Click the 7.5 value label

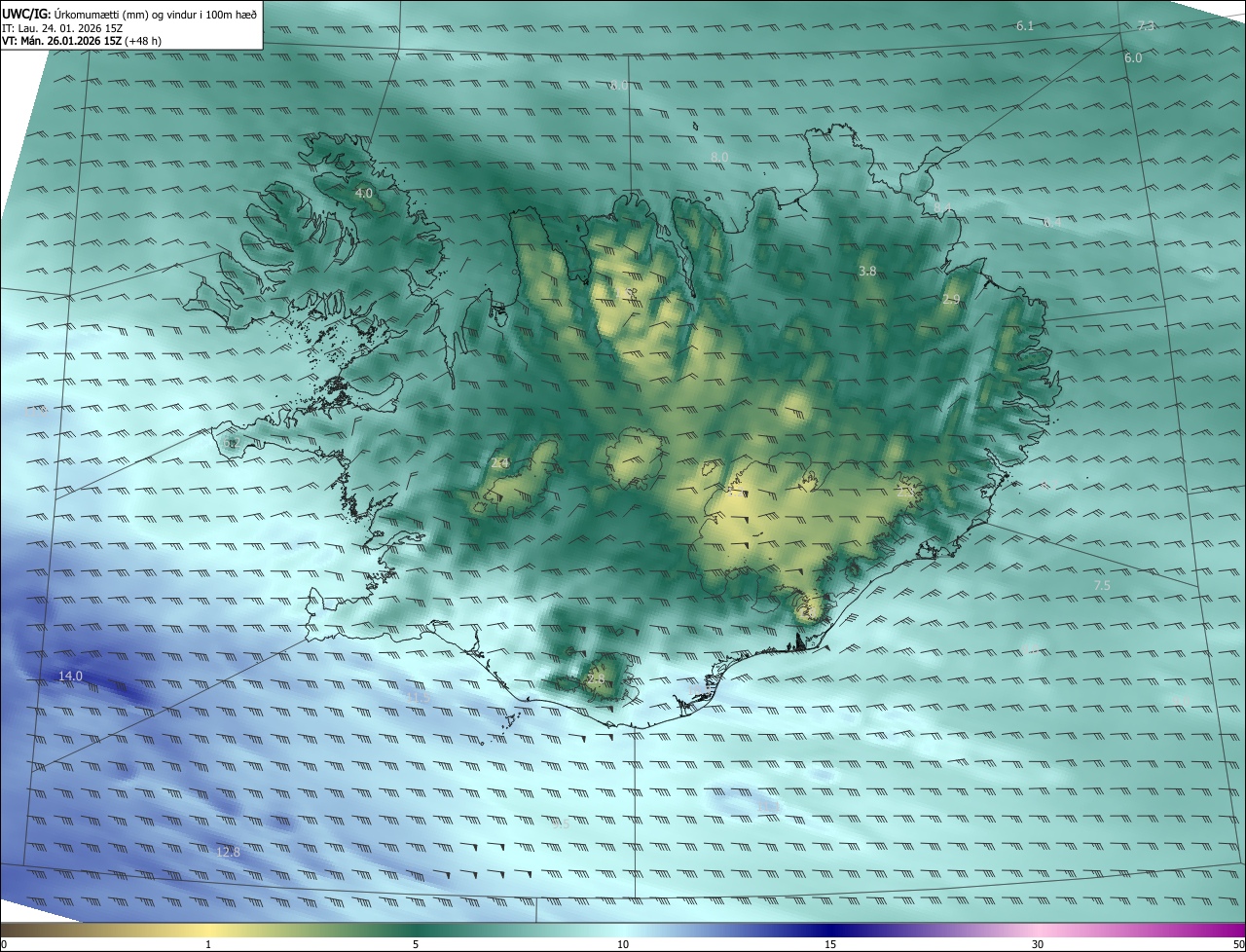pos(1101,585)
